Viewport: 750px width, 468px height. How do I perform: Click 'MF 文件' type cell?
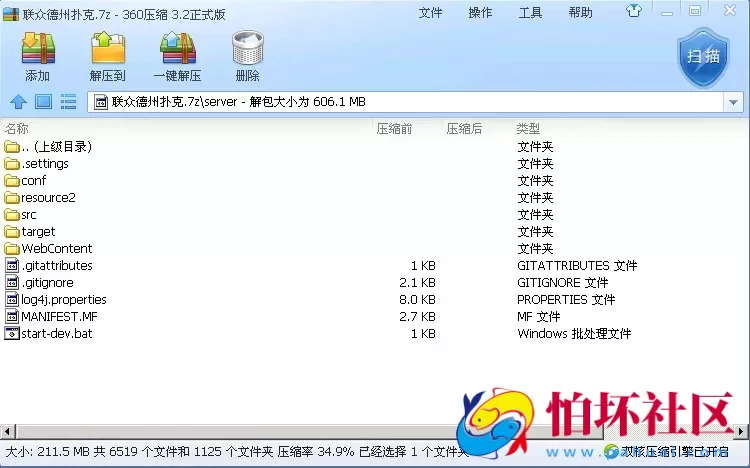[x=539, y=317]
